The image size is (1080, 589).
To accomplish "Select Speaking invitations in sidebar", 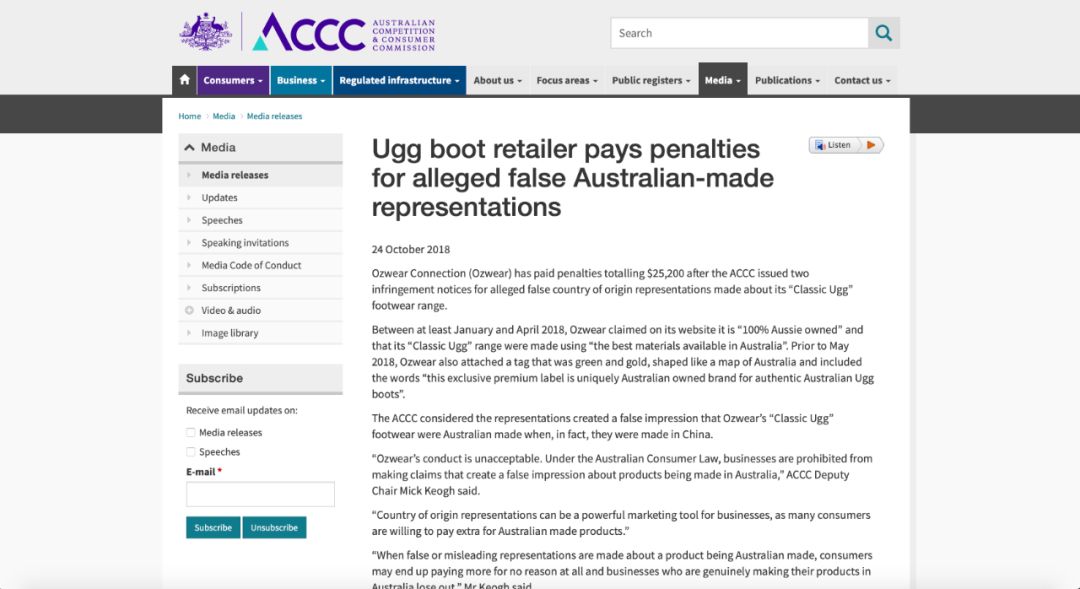I will coord(260,242).
